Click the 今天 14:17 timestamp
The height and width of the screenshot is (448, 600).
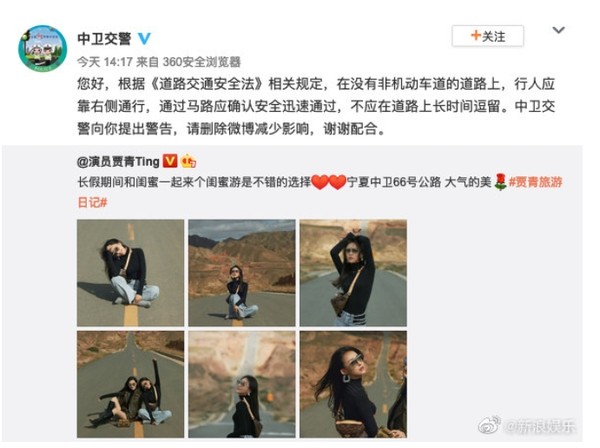click(x=105, y=62)
